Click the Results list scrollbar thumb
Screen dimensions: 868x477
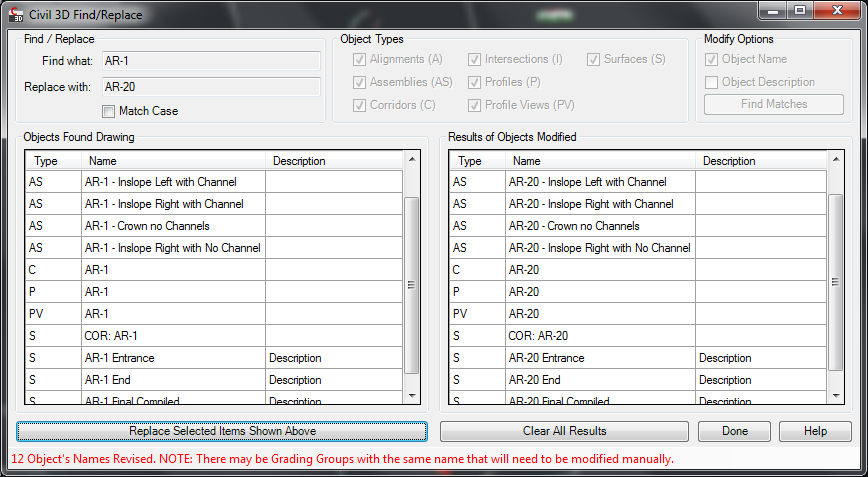coord(836,282)
